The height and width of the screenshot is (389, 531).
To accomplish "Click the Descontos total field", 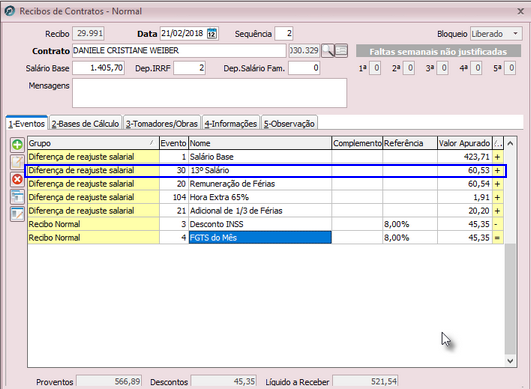I will coord(224,382).
